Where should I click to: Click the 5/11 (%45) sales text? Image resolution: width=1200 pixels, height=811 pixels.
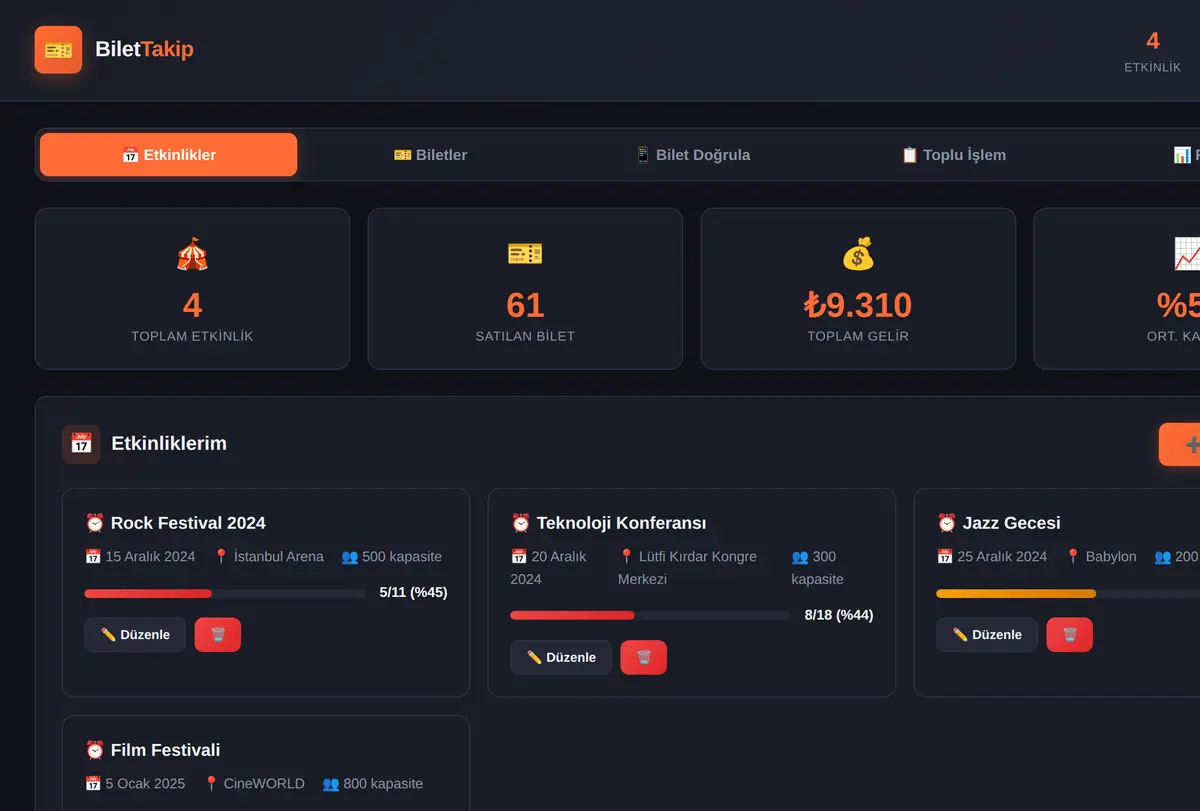(x=414, y=592)
